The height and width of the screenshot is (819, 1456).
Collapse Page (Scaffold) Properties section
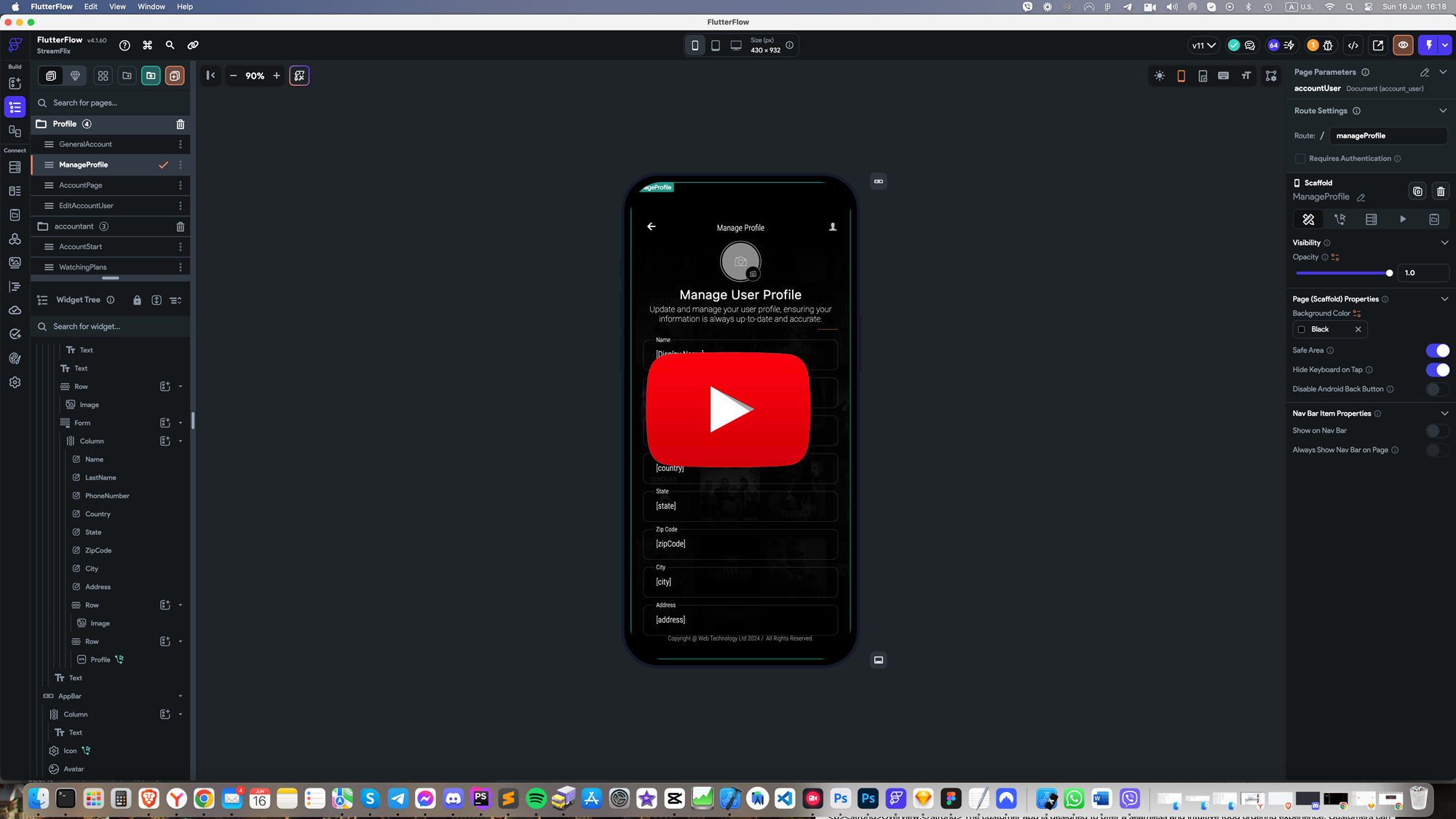pyautogui.click(x=1444, y=299)
